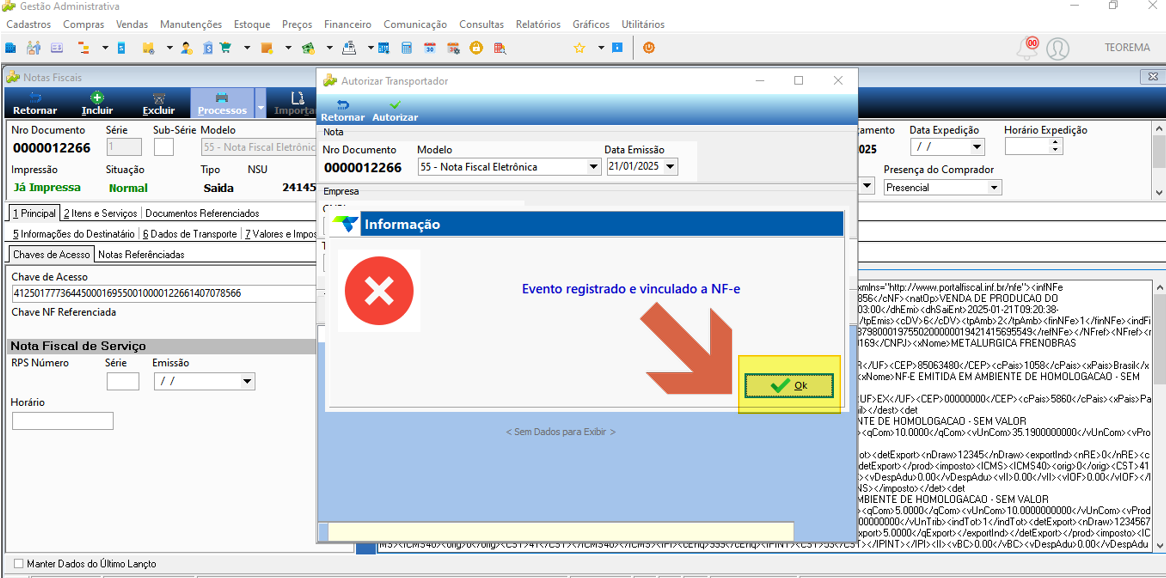Click the red table with magnifier icon
The width and height of the screenshot is (1166, 578).
pos(500,48)
